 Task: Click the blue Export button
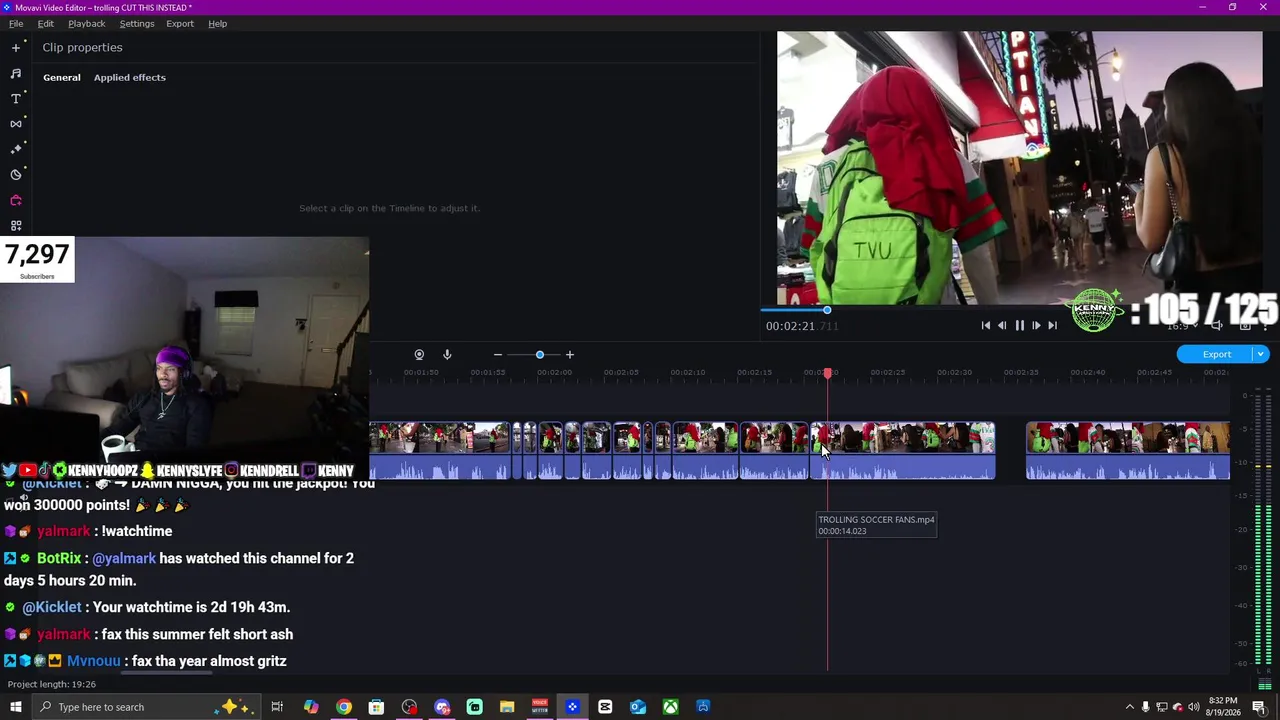[1216, 354]
